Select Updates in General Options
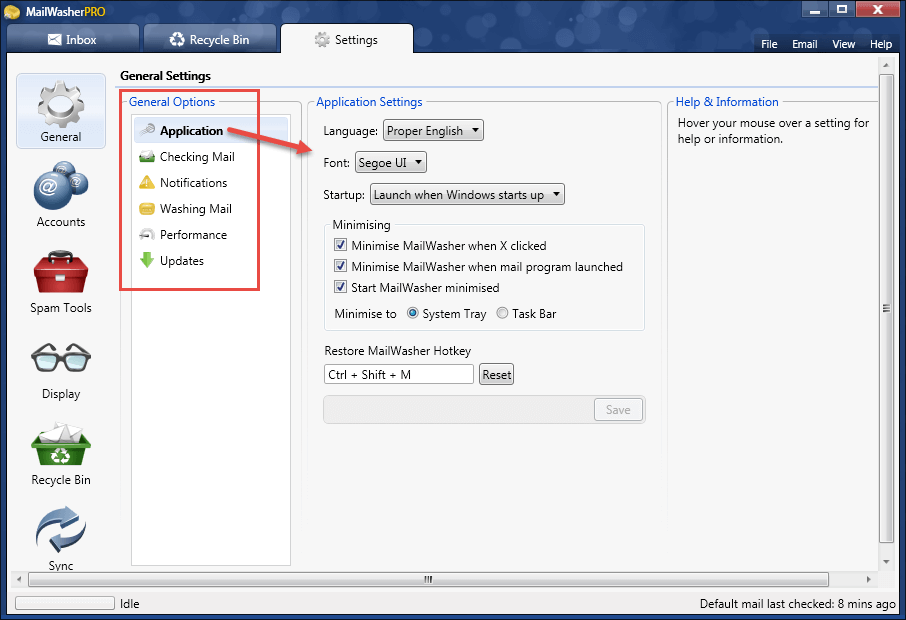The width and height of the screenshot is (906, 620). tap(210, 261)
